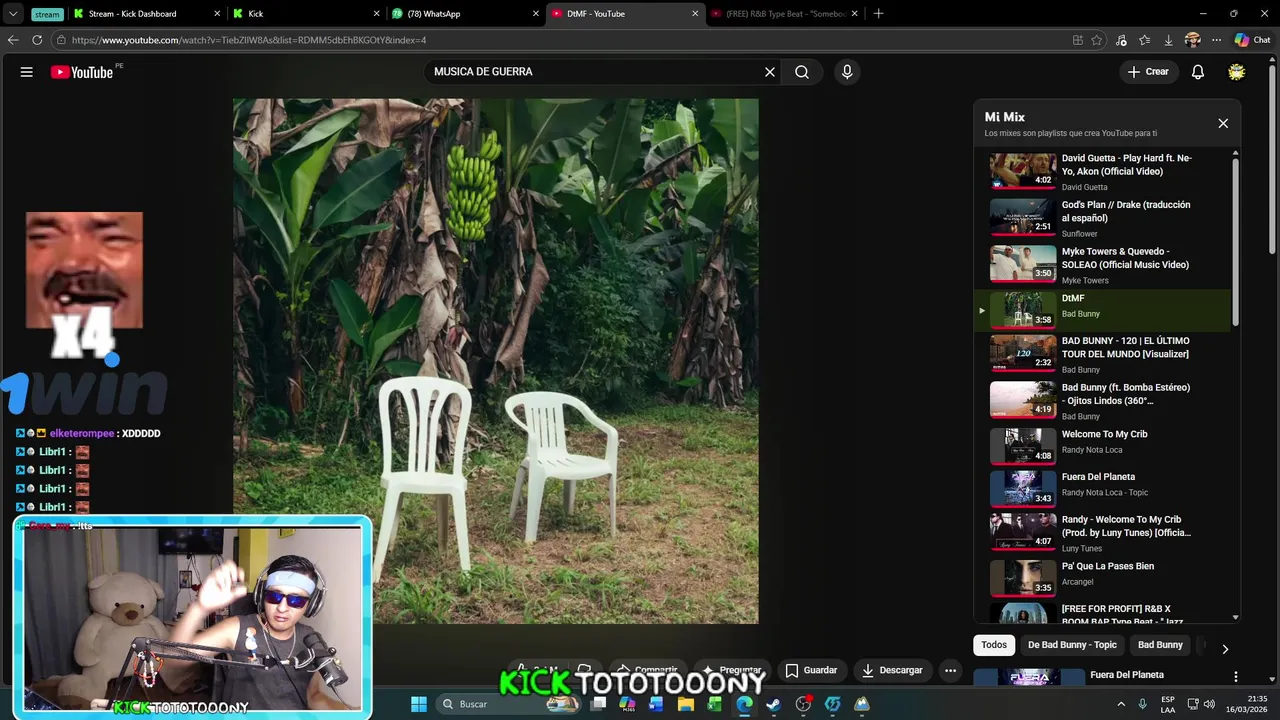Open the YouTube account avatar menu
Screen dimensions: 1280x720
click(1237, 72)
